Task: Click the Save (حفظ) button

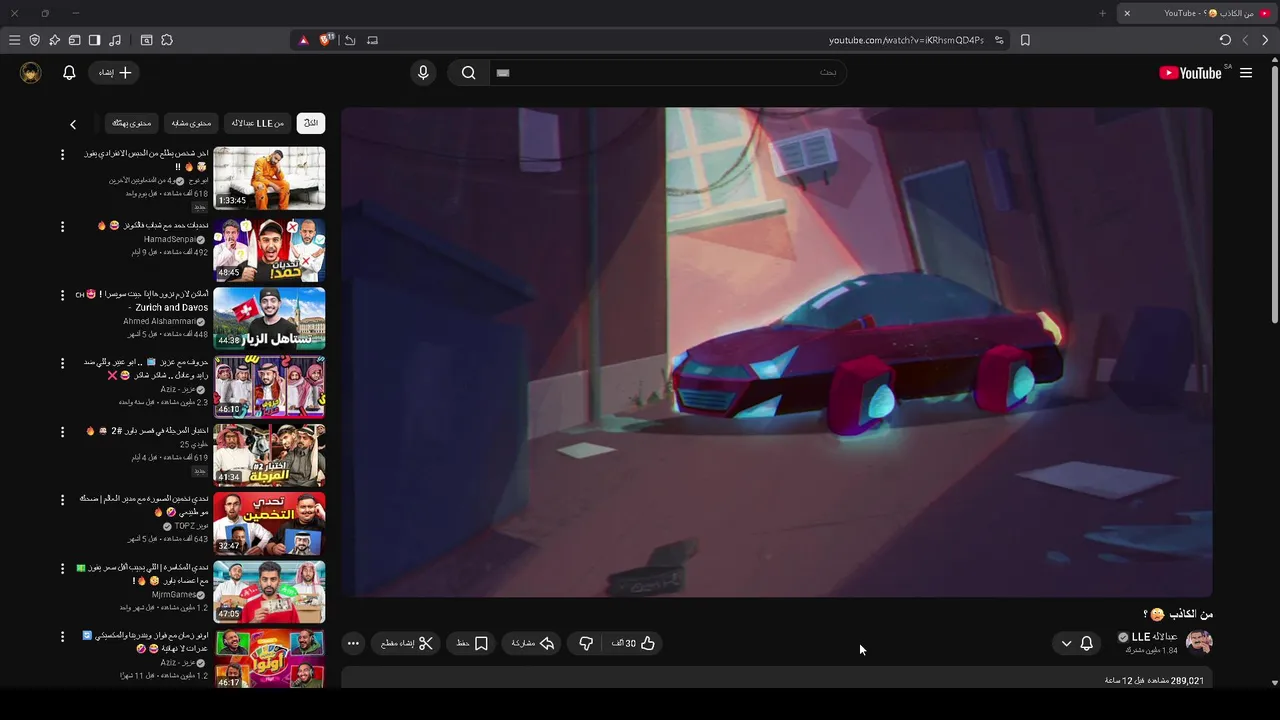Action: pyautogui.click(x=472, y=643)
